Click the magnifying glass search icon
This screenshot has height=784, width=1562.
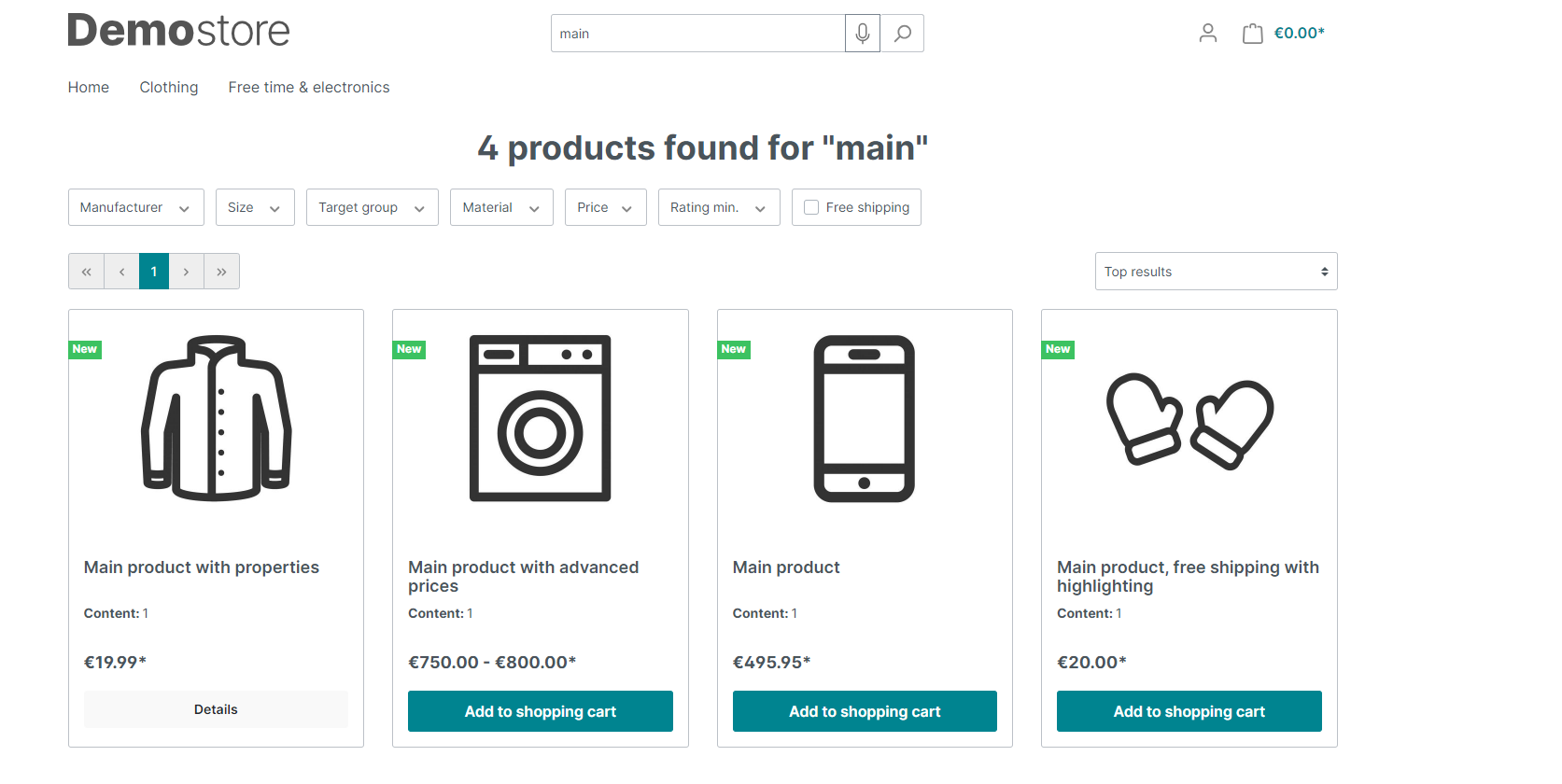click(902, 34)
